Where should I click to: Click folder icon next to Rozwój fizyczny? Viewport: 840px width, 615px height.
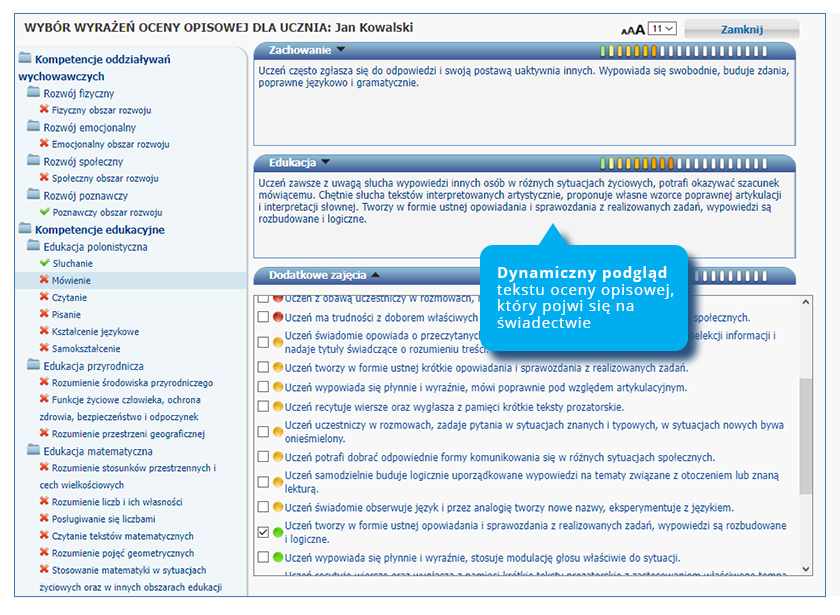click(34, 93)
